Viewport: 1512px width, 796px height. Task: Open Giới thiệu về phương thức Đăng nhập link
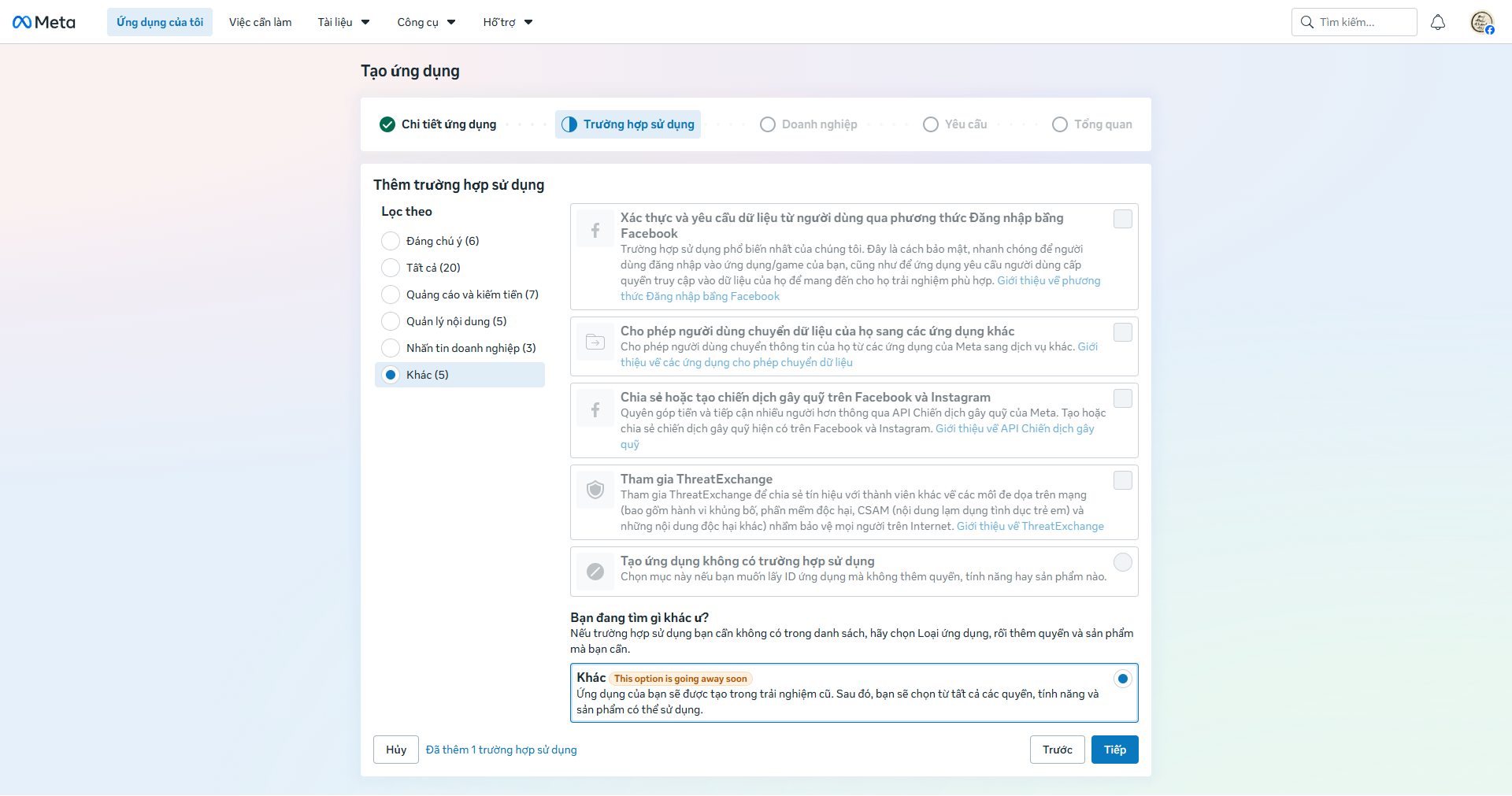pos(1049,280)
